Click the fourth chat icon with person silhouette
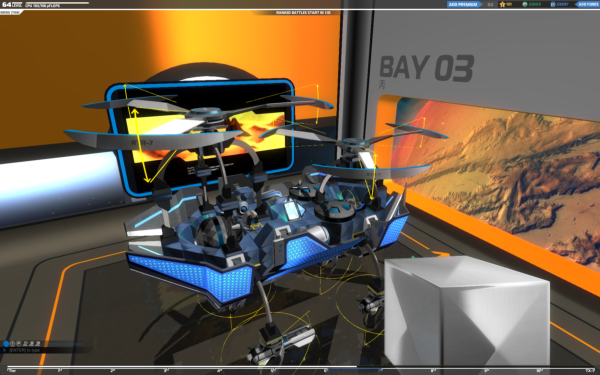The width and height of the screenshot is (600, 375). (x=25, y=344)
